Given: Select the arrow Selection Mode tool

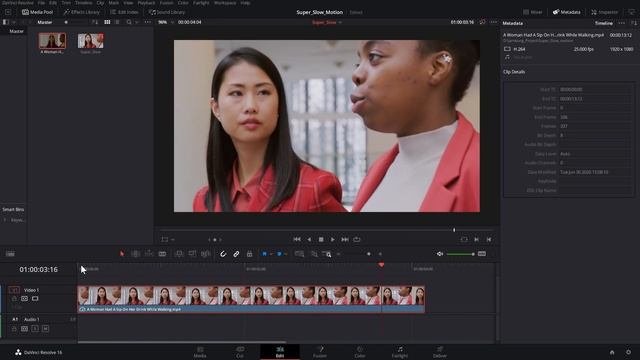Looking at the screenshot, I should click(122, 254).
